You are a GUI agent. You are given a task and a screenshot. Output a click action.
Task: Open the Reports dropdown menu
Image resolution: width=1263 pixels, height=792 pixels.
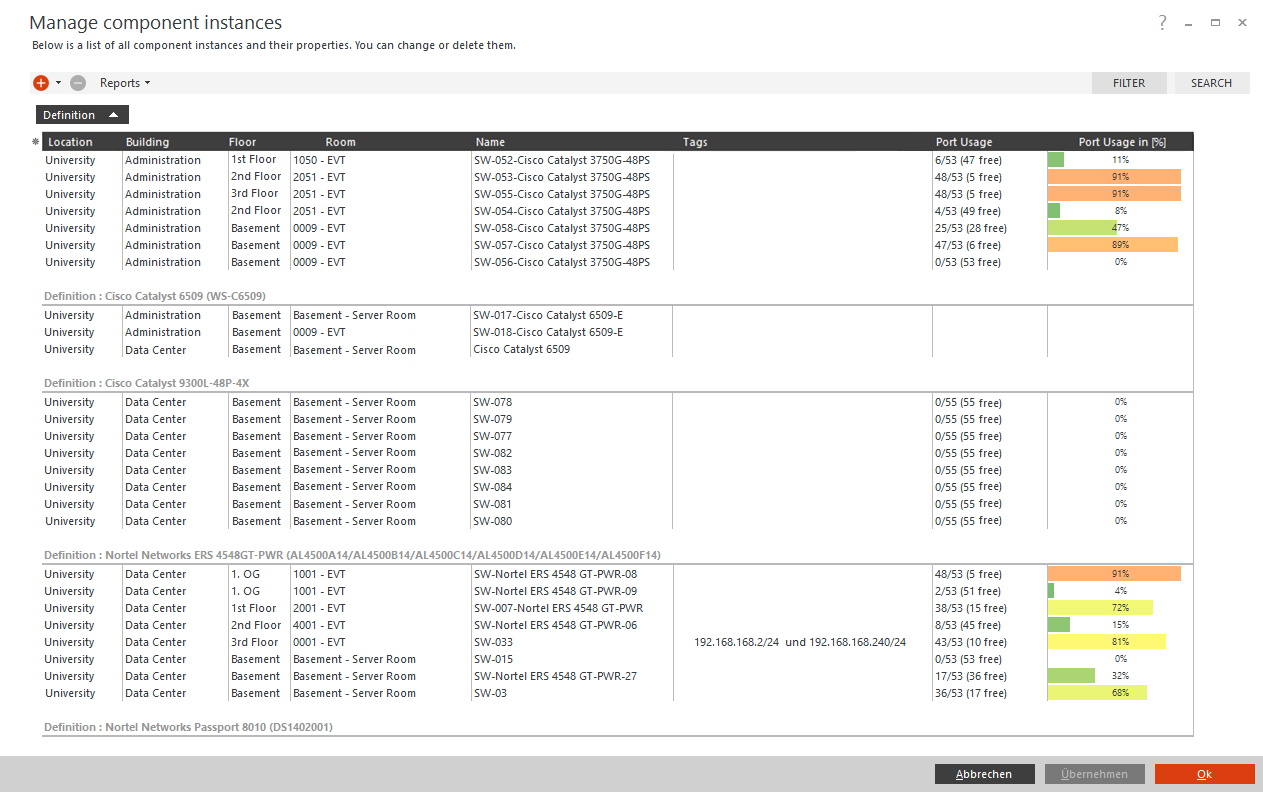coord(125,83)
